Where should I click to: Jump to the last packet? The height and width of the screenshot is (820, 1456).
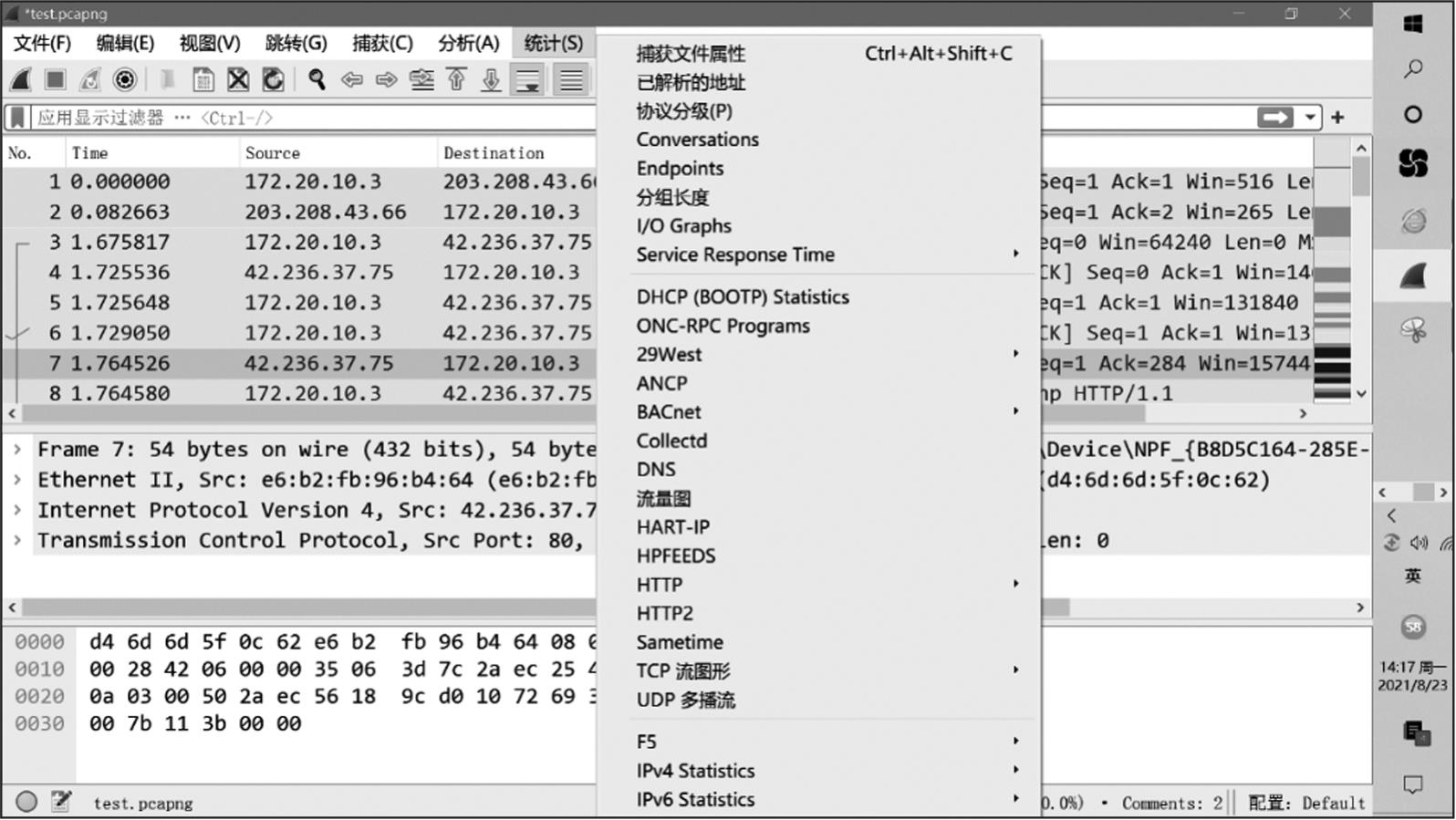point(491,80)
